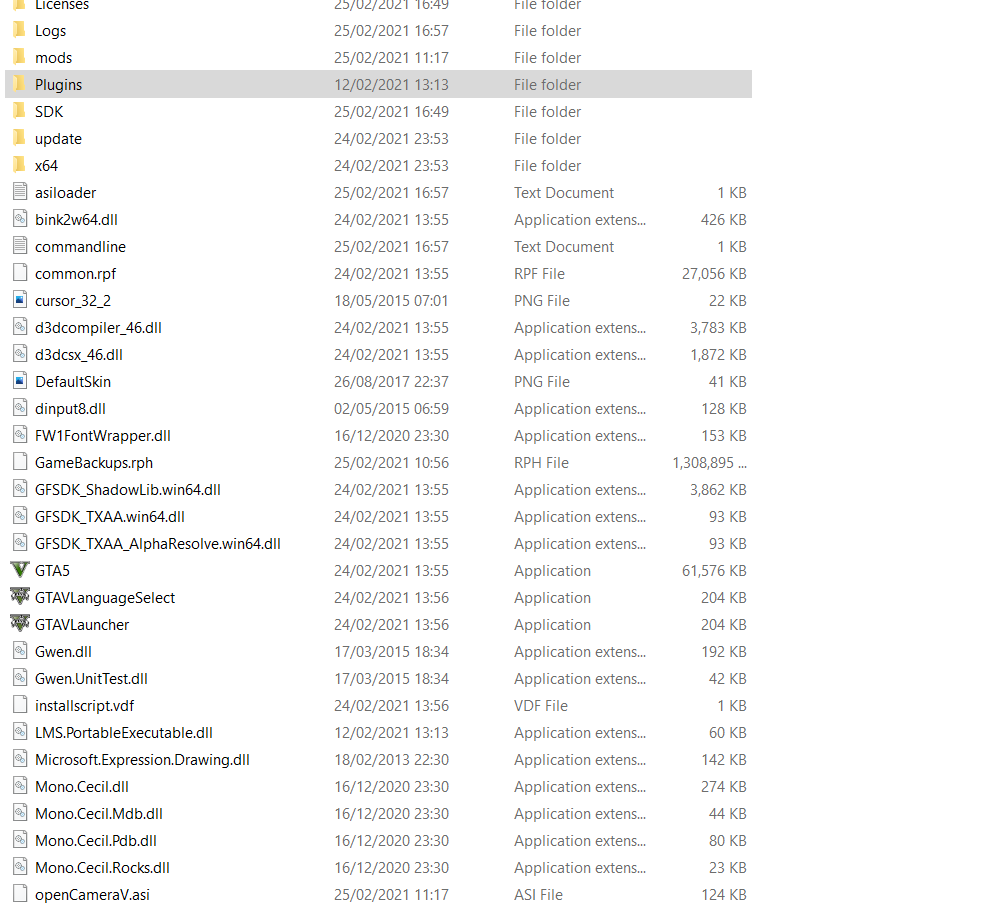Click the 27,056 KB size of common.rpf

(x=714, y=274)
